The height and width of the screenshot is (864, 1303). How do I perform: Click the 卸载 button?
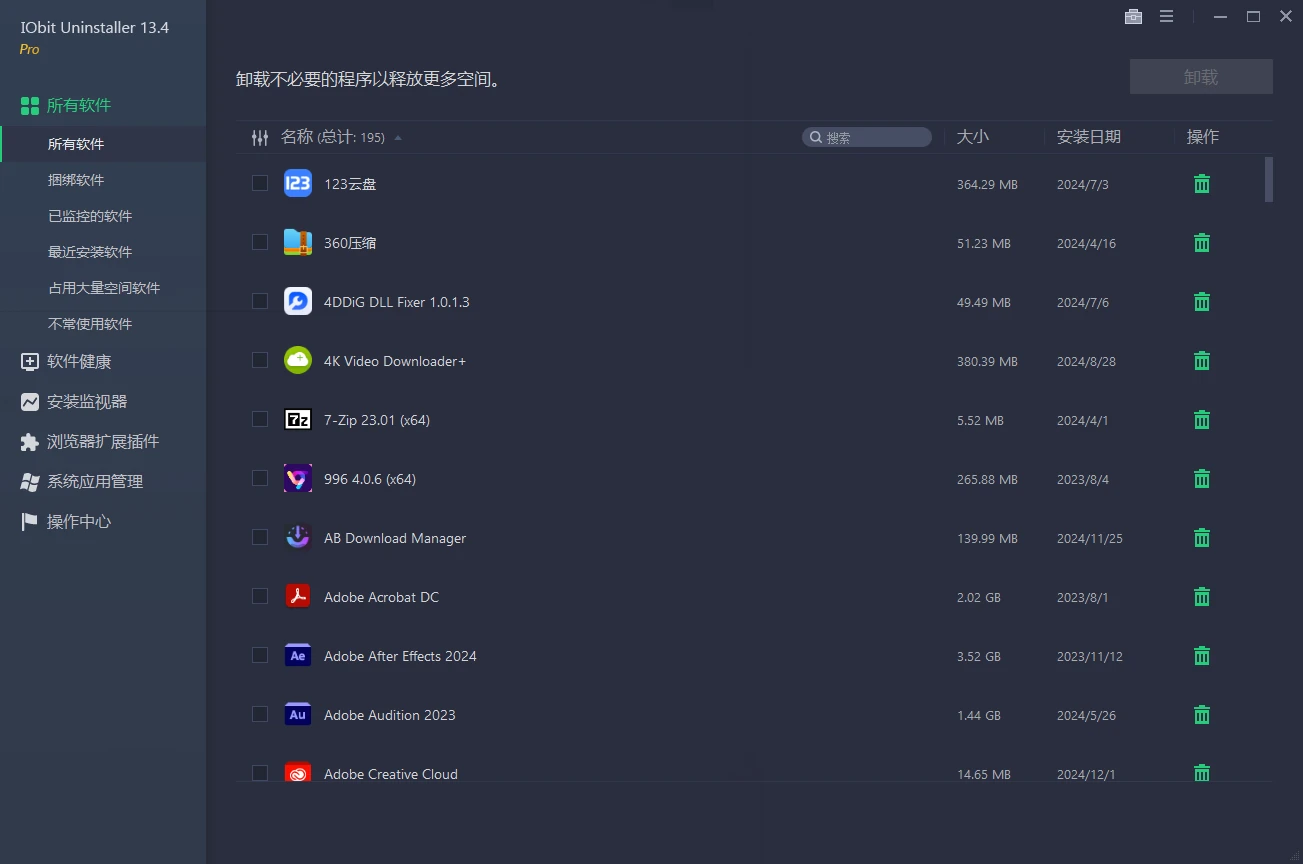pyautogui.click(x=1201, y=77)
